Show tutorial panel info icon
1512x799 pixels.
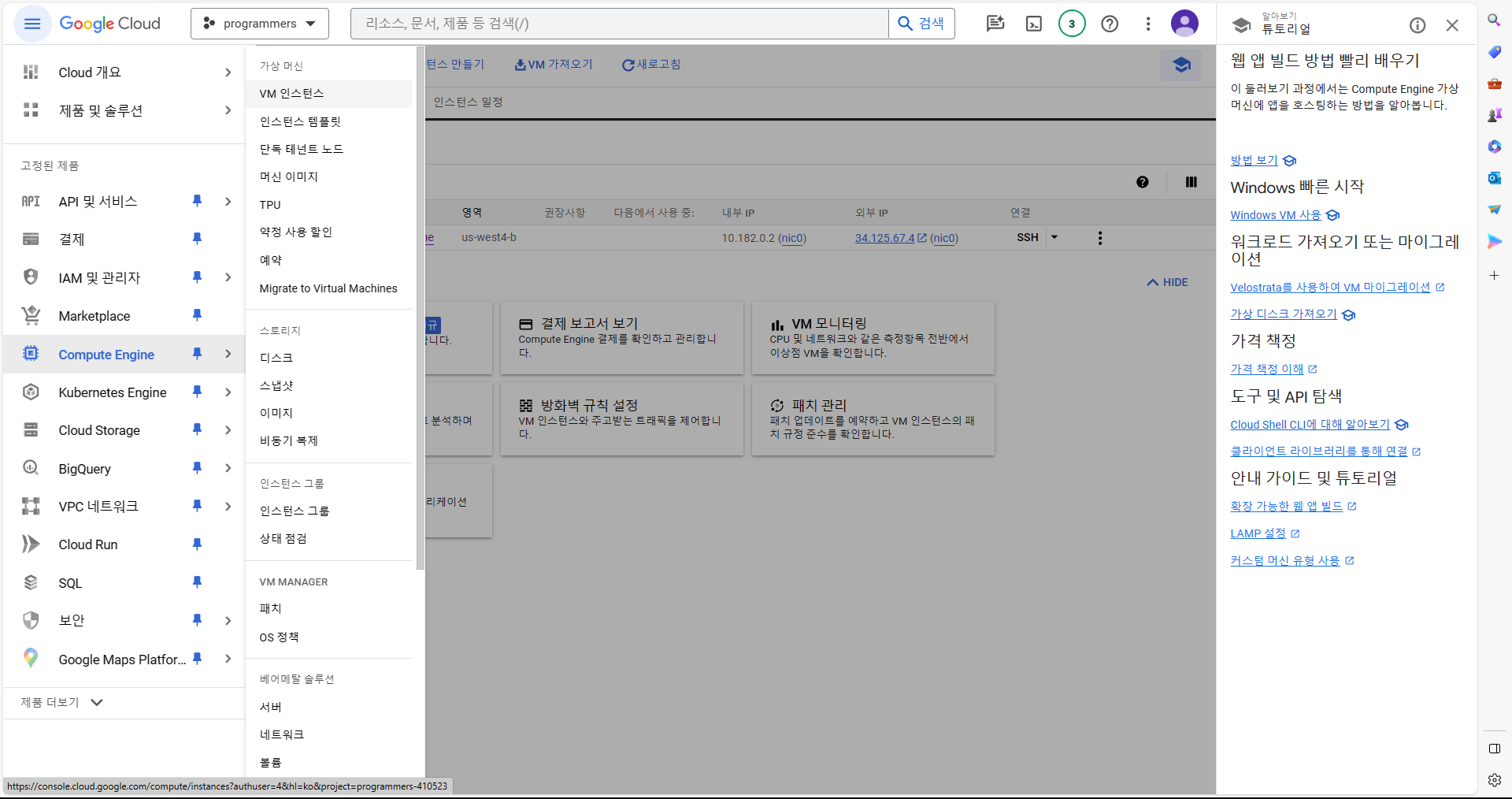1417,25
